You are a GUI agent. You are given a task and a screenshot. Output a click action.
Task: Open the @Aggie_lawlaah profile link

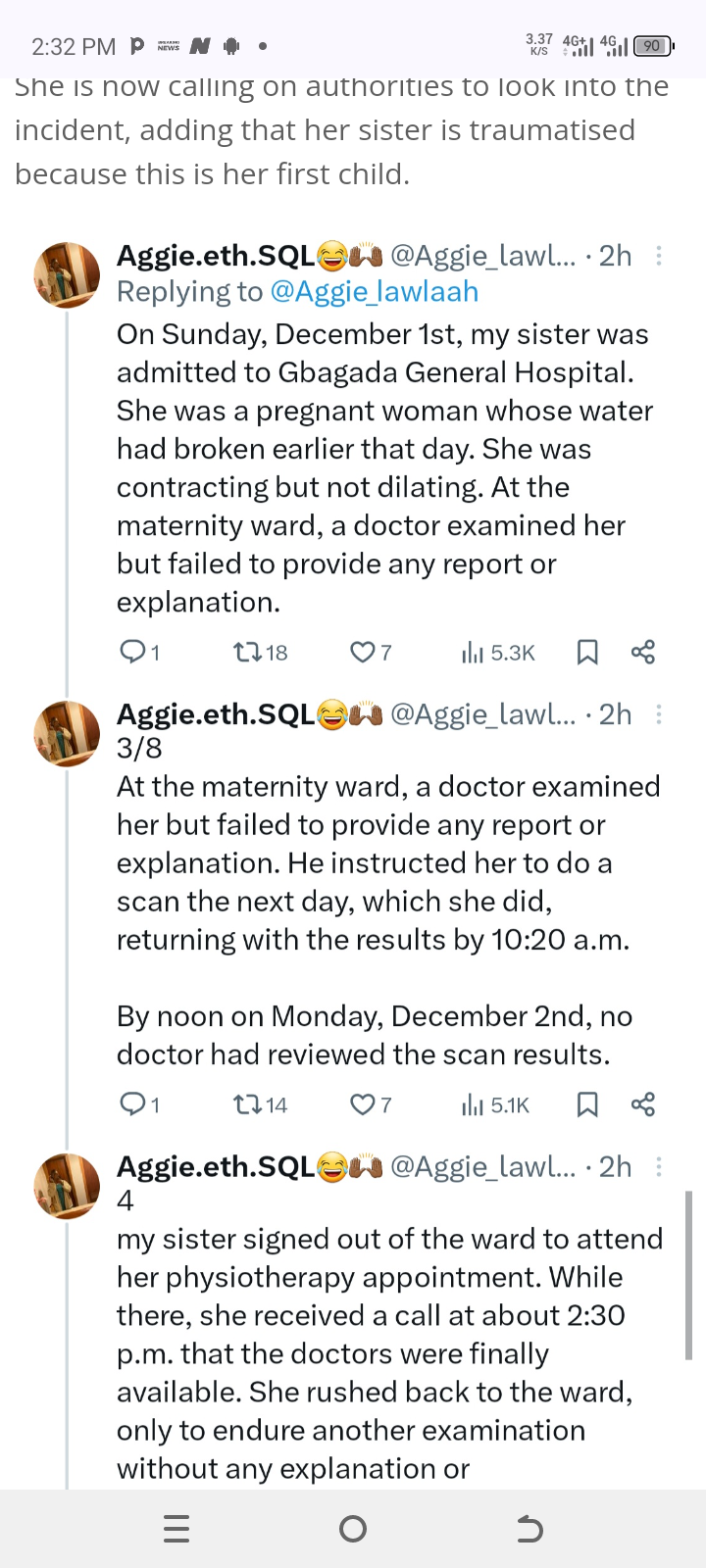coord(374,292)
